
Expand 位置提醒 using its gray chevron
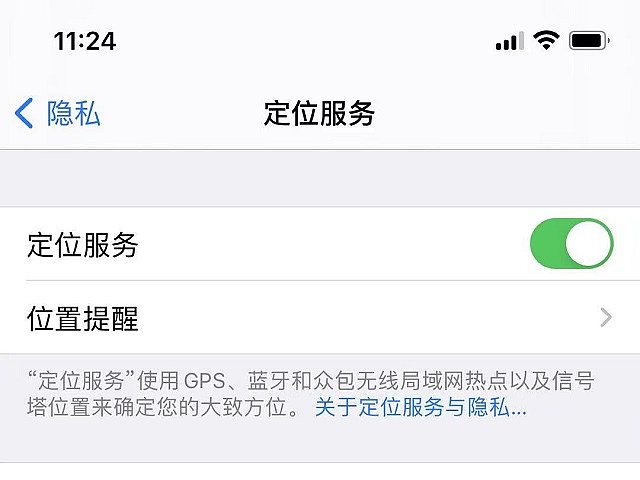click(x=606, y=318)
